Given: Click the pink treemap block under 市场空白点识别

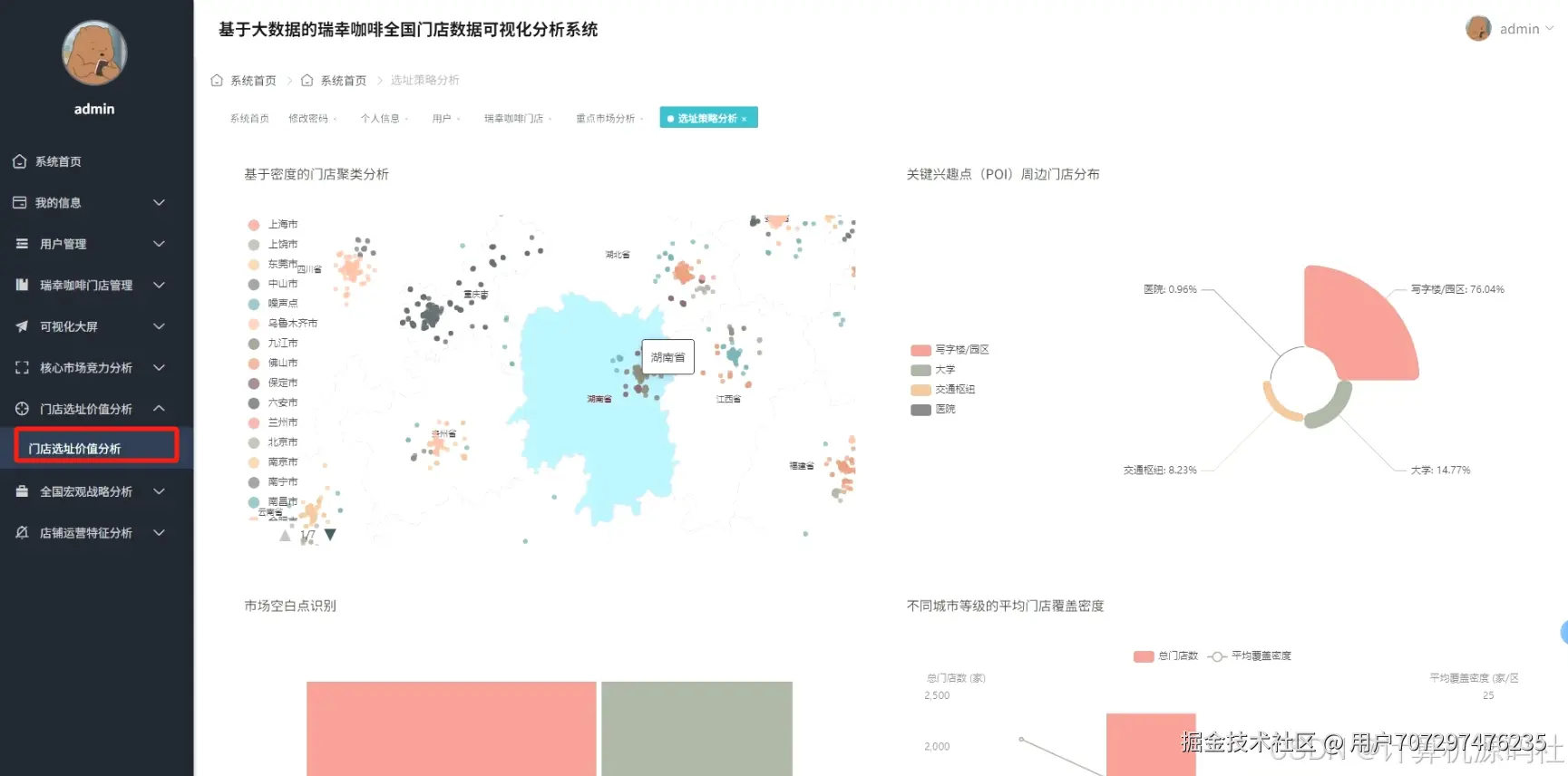Looking at the screenshot, I should pos(452,729).
